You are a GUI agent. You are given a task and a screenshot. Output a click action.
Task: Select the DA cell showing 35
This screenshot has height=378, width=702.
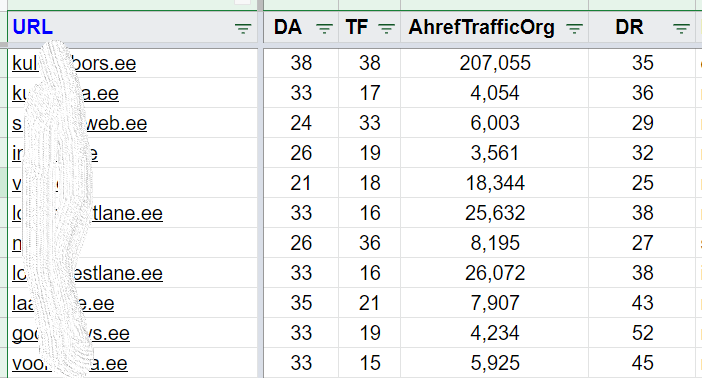click(x=301, y=303)
